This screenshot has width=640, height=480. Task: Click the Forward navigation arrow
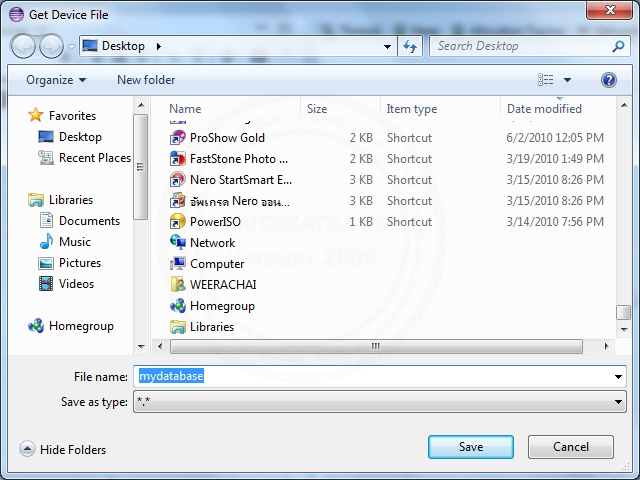tap(51, 46)
